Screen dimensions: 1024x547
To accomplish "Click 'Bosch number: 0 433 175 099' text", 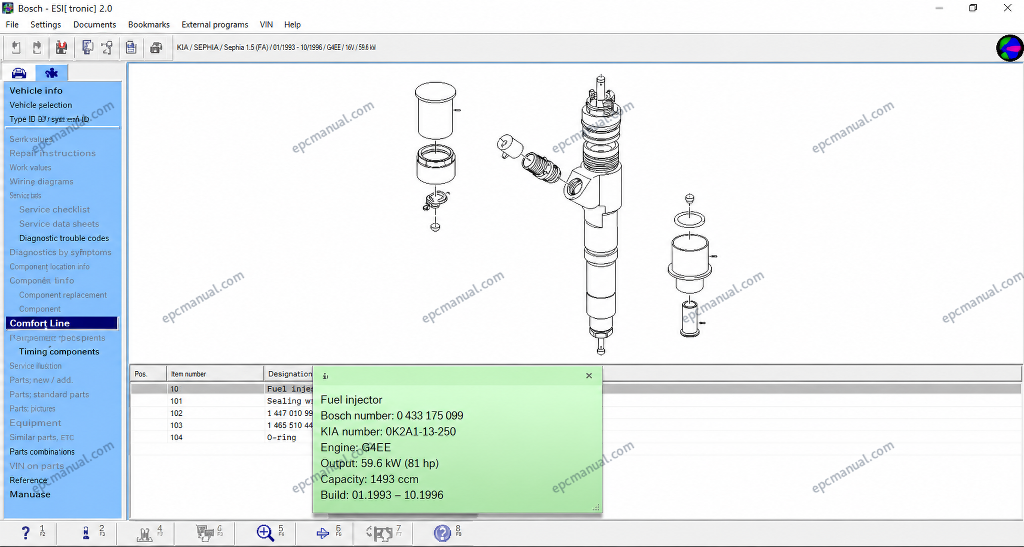I will pos(392,416).
